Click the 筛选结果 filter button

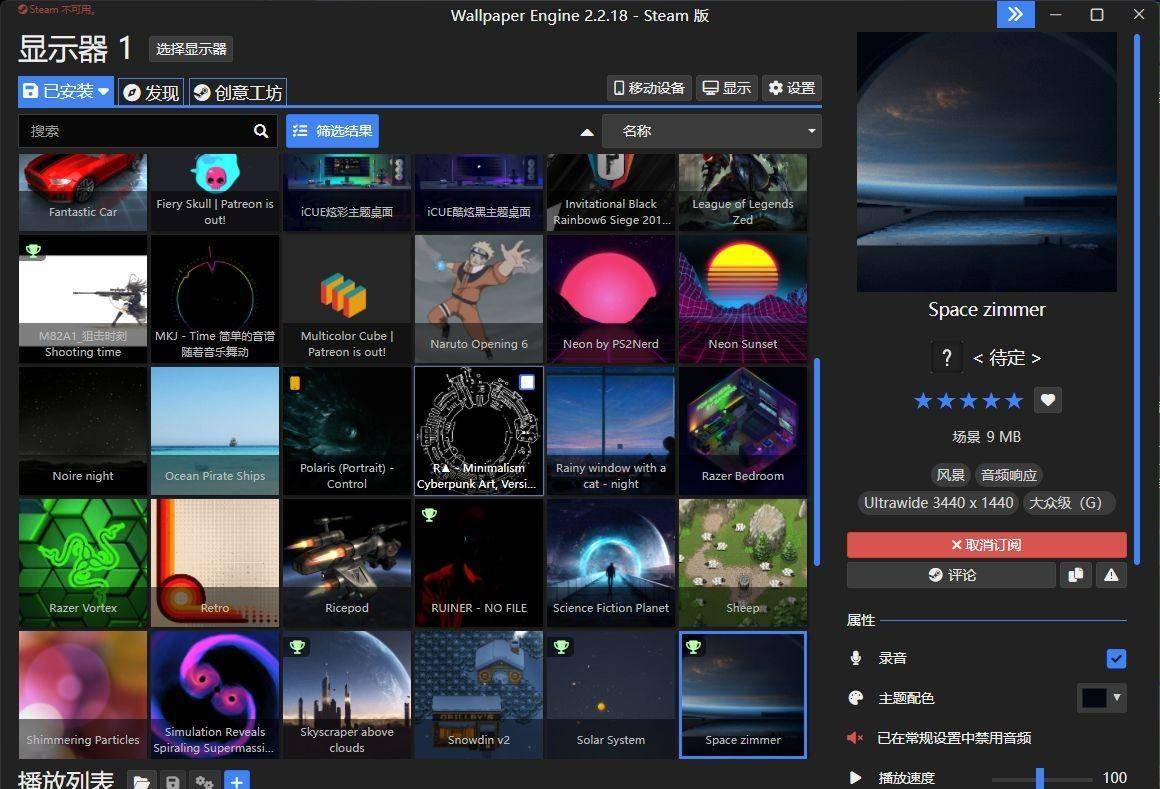[x=332, y=131]
